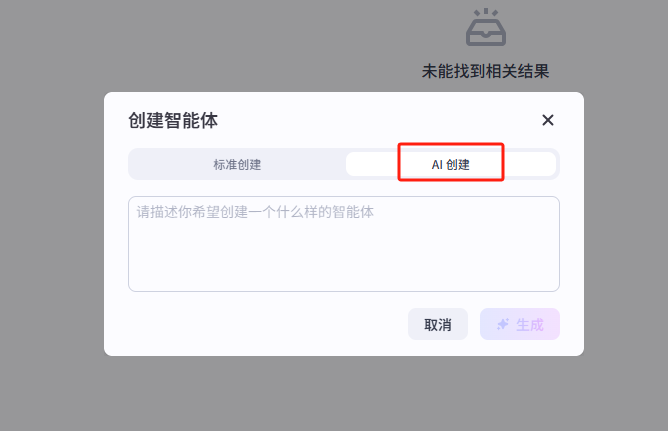Image resolution: width=668 pixels, height=431 pixels.
Task: Click the no-results tray icon above dialog
Action: (x=486, y=28)
